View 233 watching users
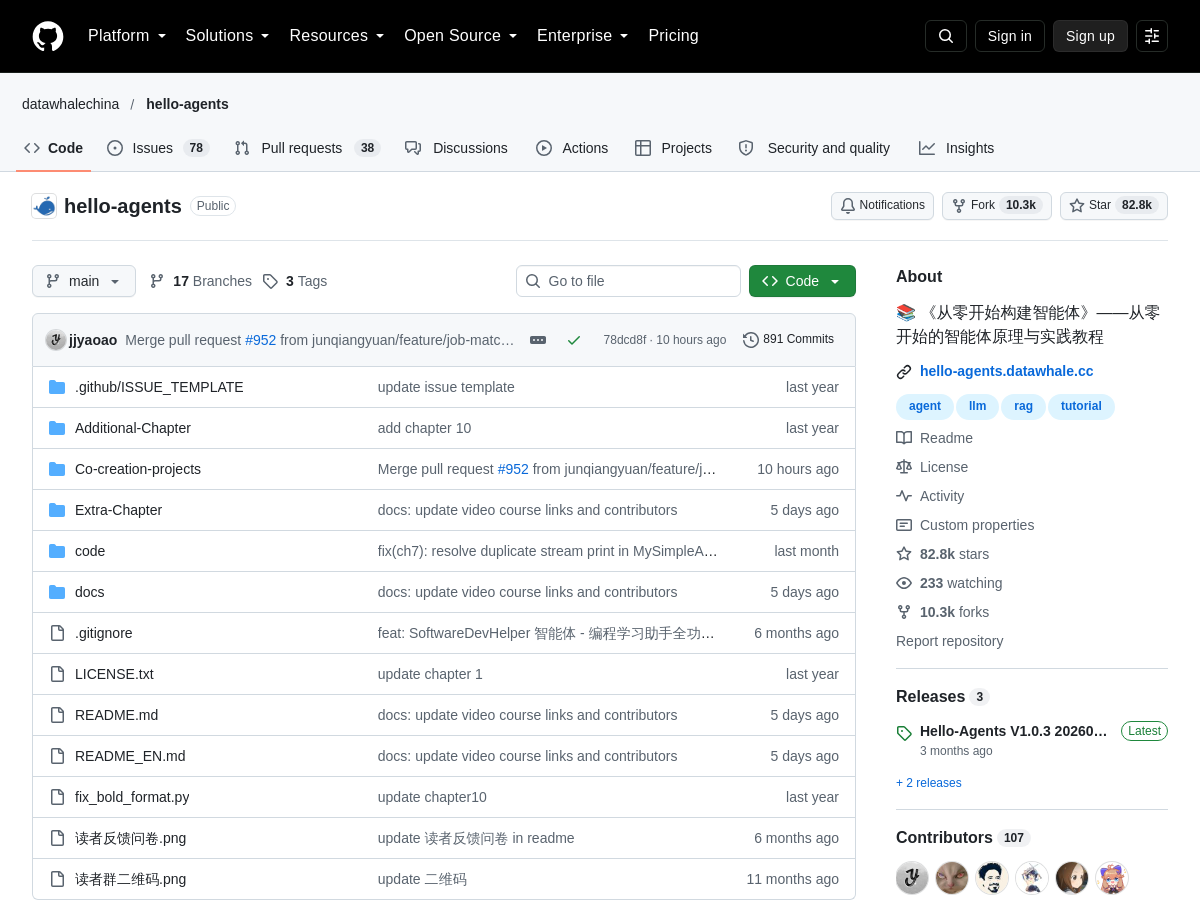This screenshot has width=1200, height=900. pos(949,583)
